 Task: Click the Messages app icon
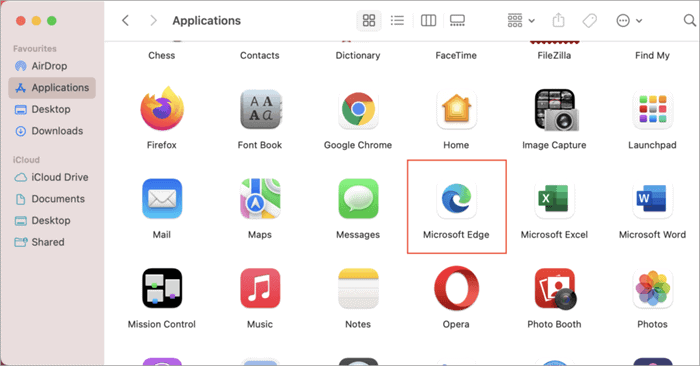[x=358, y=199]
